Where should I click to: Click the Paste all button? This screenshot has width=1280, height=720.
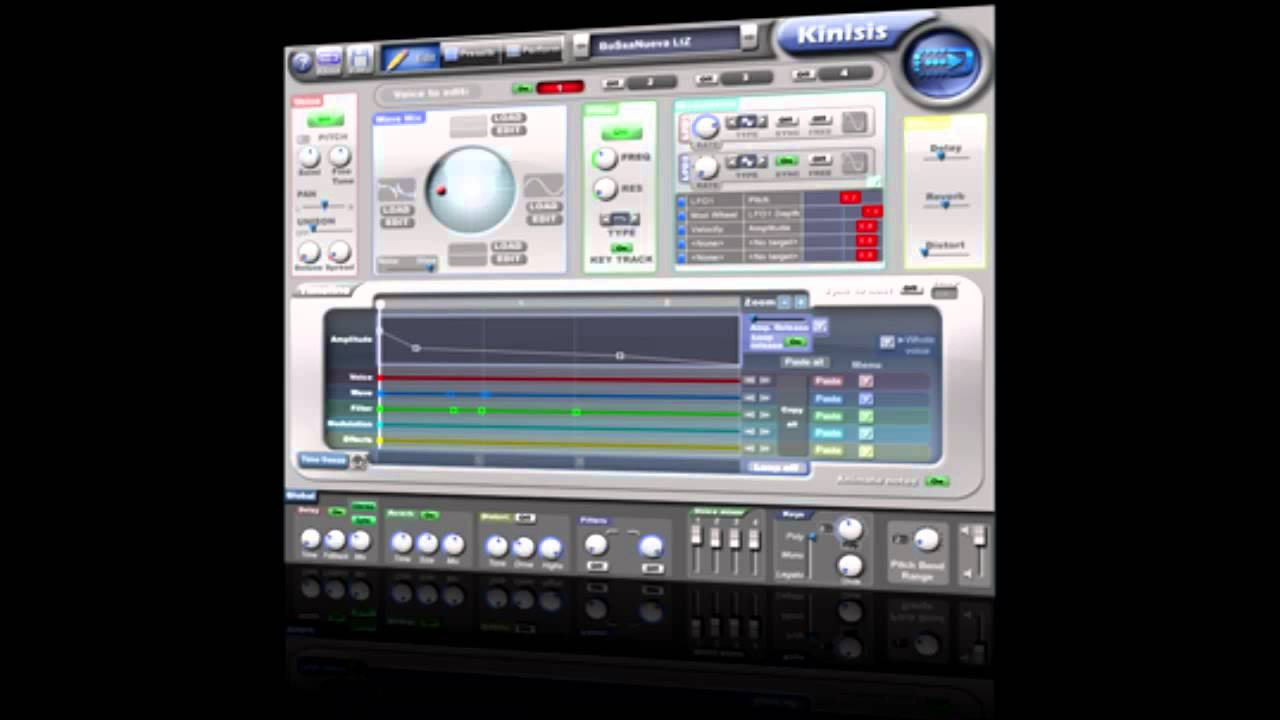[804, 362]
